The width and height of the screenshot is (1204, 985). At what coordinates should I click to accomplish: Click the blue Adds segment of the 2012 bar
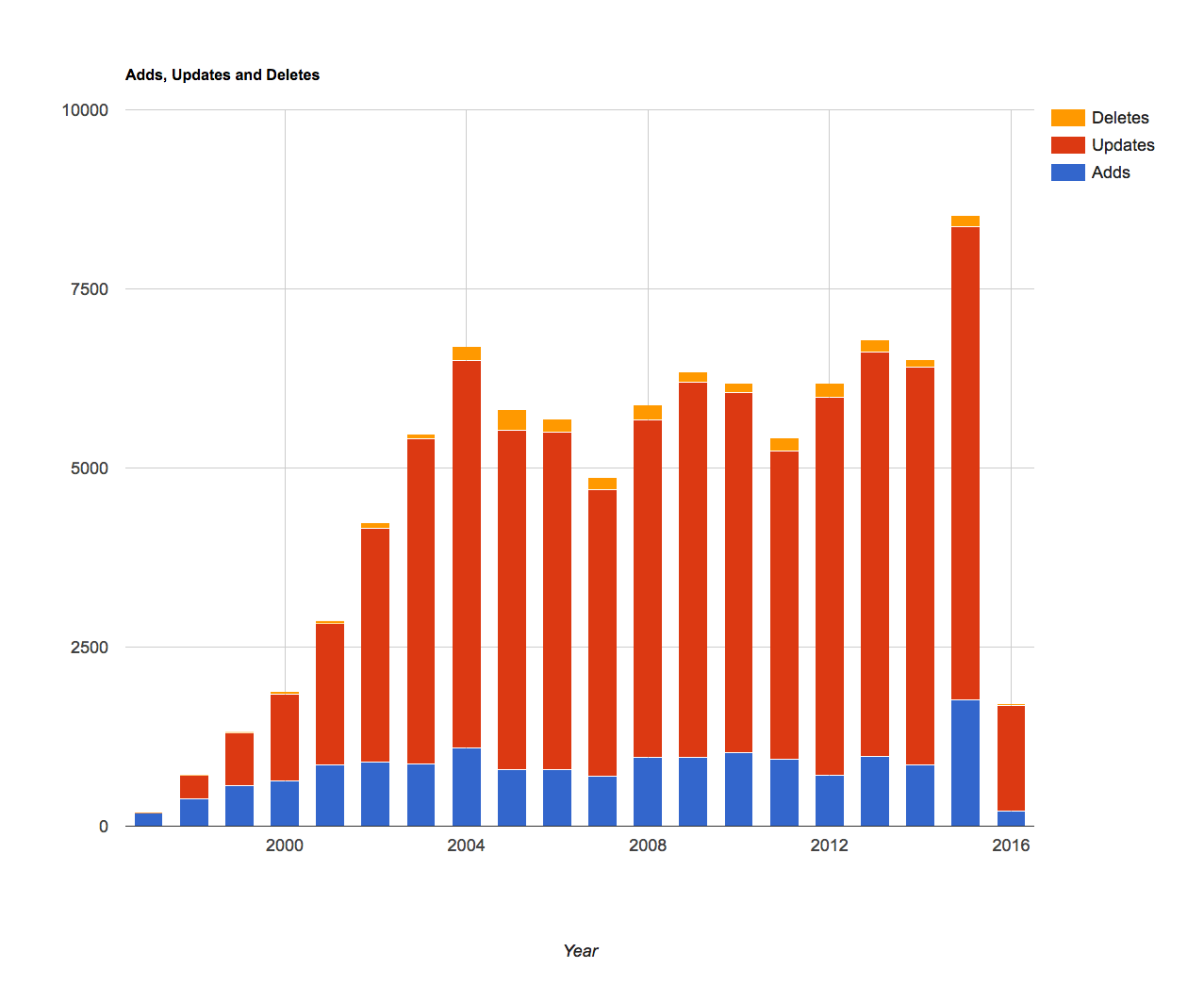pos(830,800)
